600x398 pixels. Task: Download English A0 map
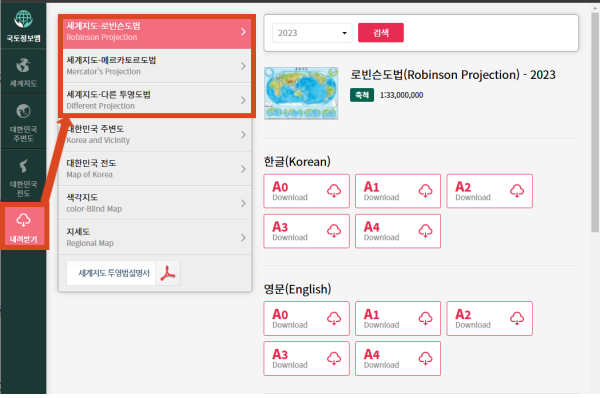click(307, 318)
